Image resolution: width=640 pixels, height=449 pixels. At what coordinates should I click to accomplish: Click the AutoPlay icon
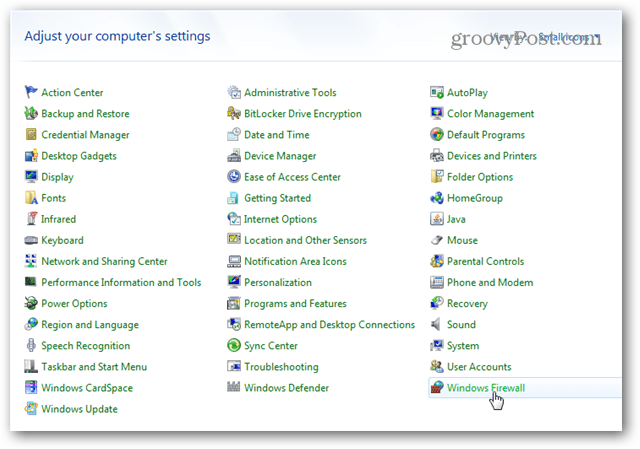pos(437,92)
